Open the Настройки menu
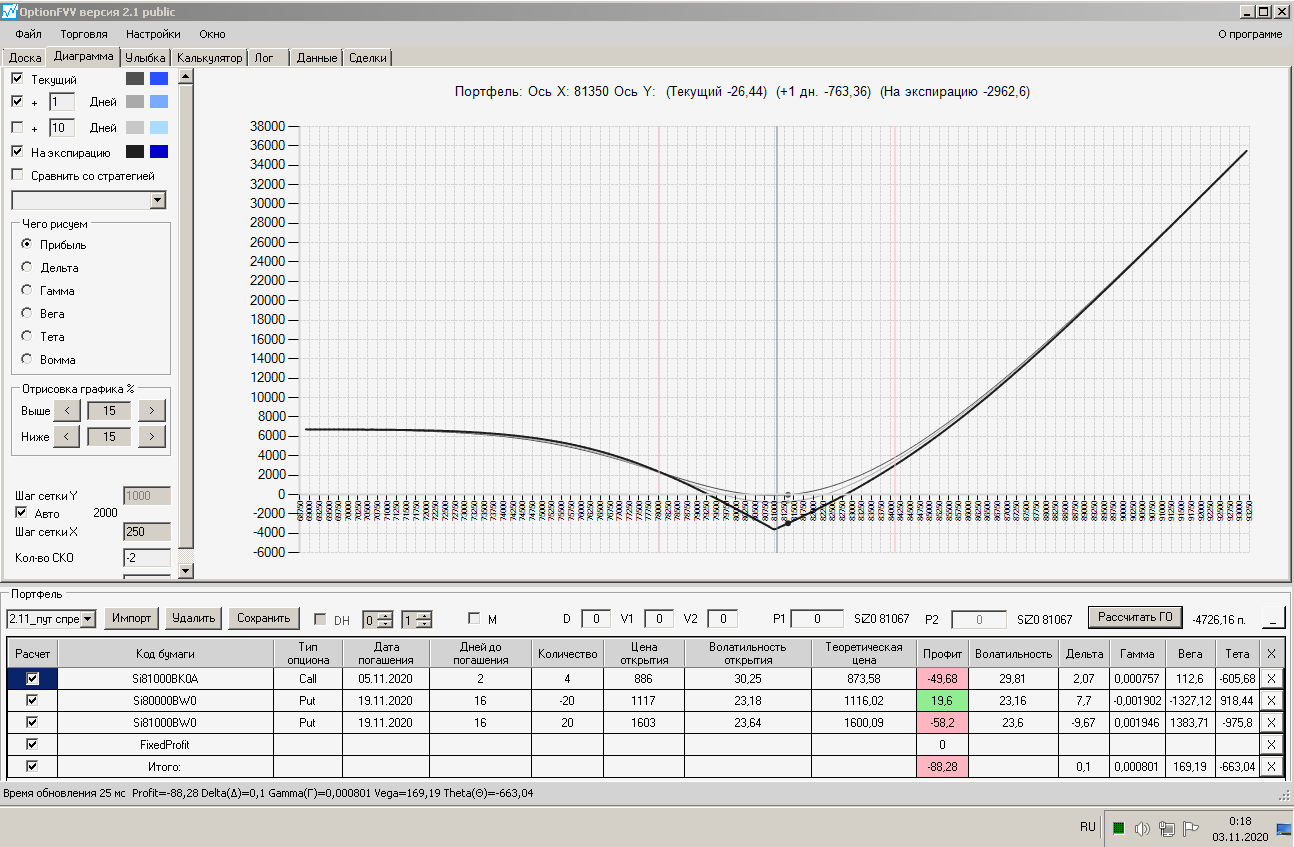This screenshot has width=1294, height=847. 153,34
